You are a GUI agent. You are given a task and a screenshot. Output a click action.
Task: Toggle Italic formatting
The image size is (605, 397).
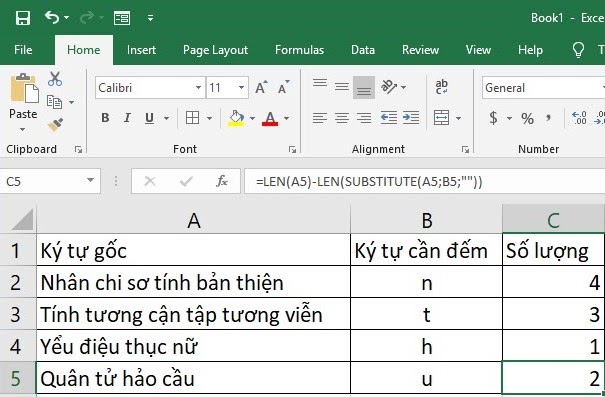[x=127, y=118]
